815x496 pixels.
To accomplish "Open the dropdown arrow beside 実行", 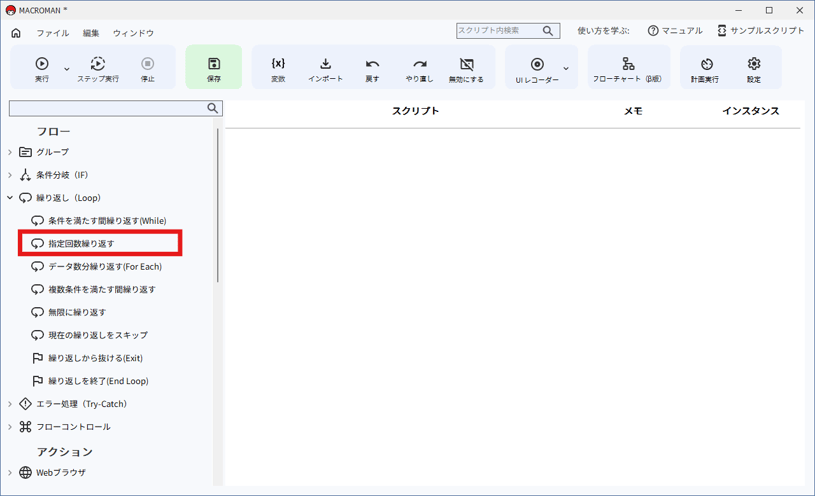I will click(x=67, y=69).
